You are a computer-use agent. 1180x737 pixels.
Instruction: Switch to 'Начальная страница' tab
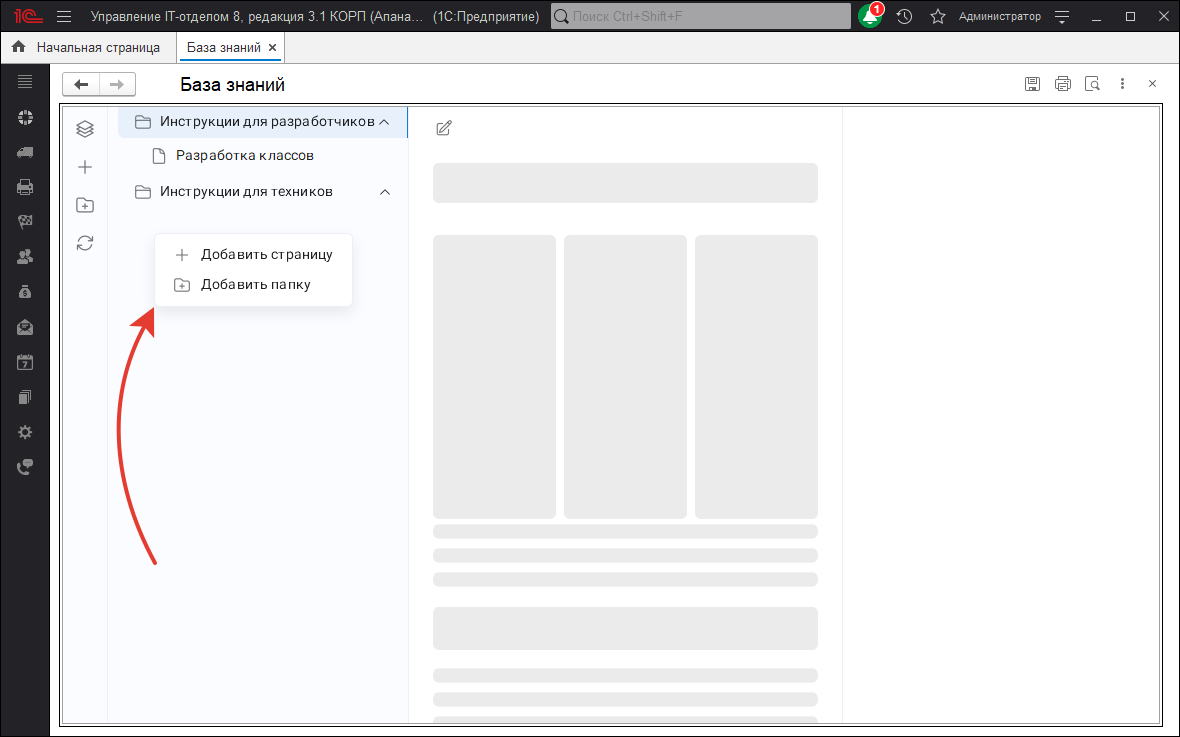click(x=97, y=47)
